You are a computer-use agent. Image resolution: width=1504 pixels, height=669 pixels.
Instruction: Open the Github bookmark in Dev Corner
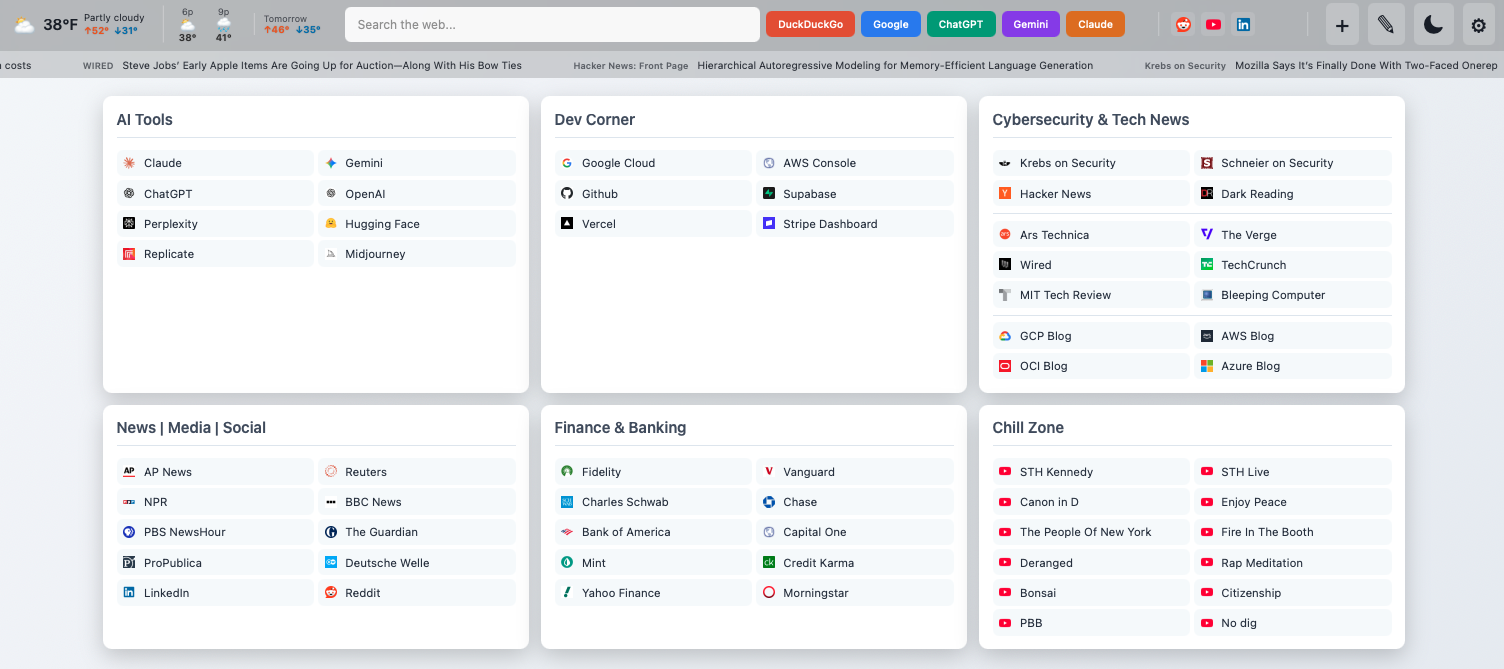[599, 194]
